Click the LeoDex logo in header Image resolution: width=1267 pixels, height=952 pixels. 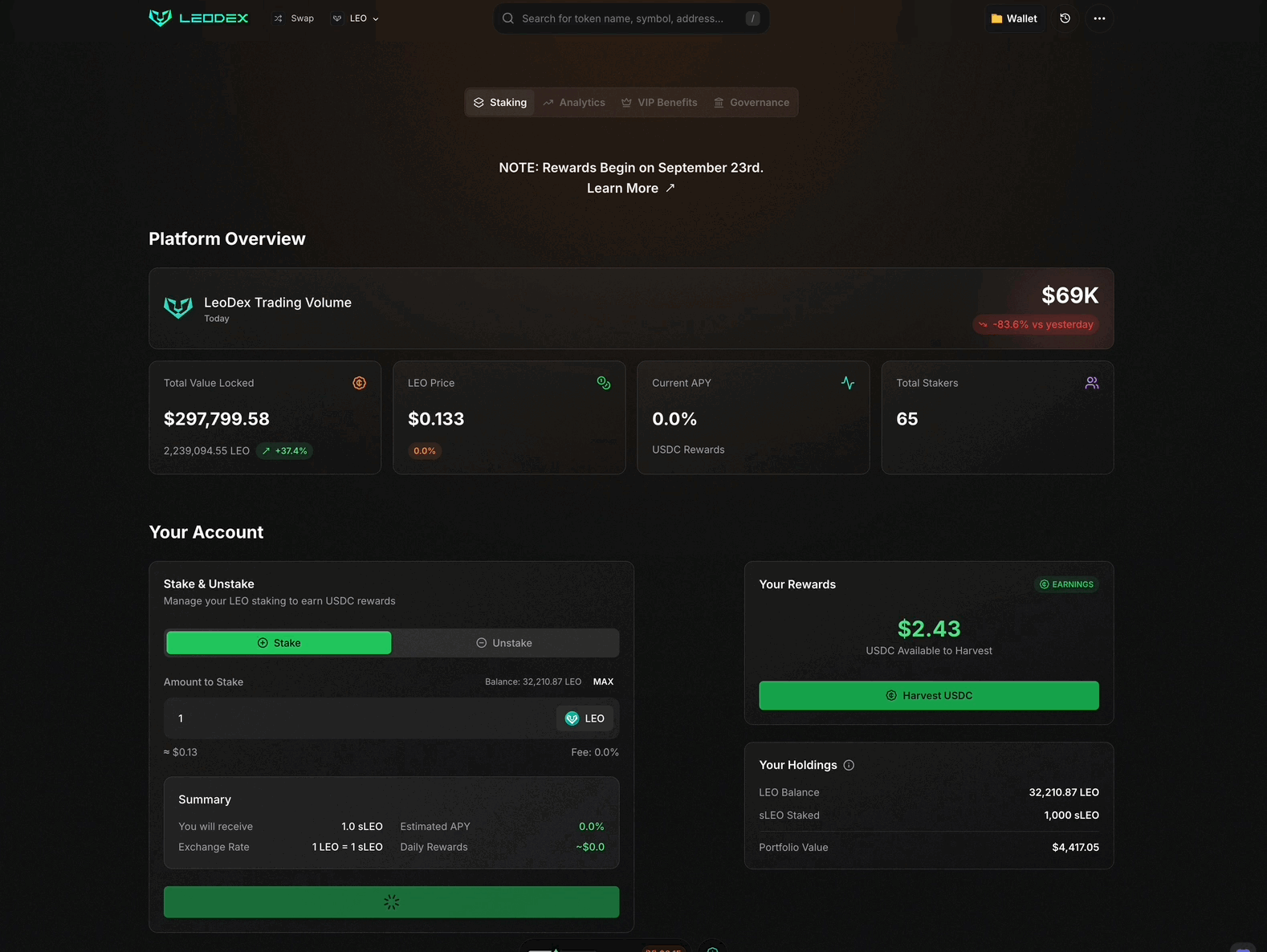pyautogui.click(x=198, y=18)
